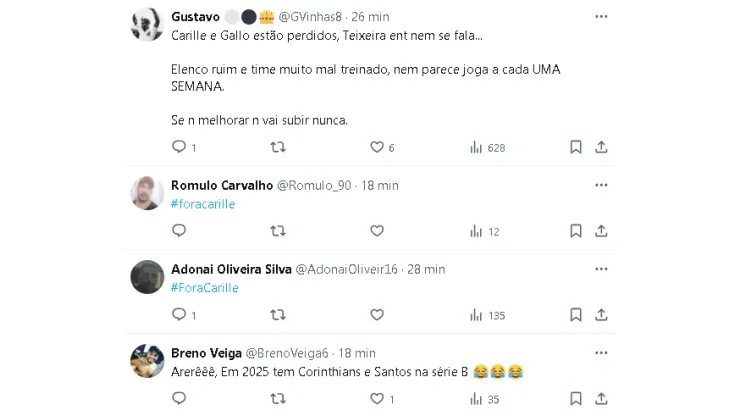Open more options on Romulo Carvalho's tweet
The width and height of the screenshot is (740, 416).
click(x=601, y=185)
